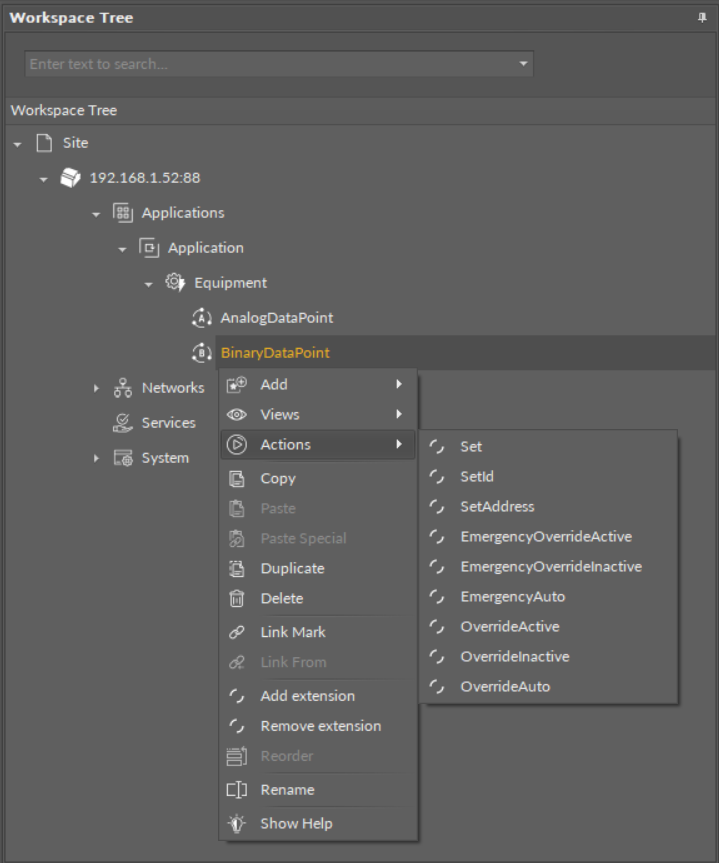This screenshot has height=863, width=719.
Task: Open the search box dropdown arrow
Action: click(522, 64)
